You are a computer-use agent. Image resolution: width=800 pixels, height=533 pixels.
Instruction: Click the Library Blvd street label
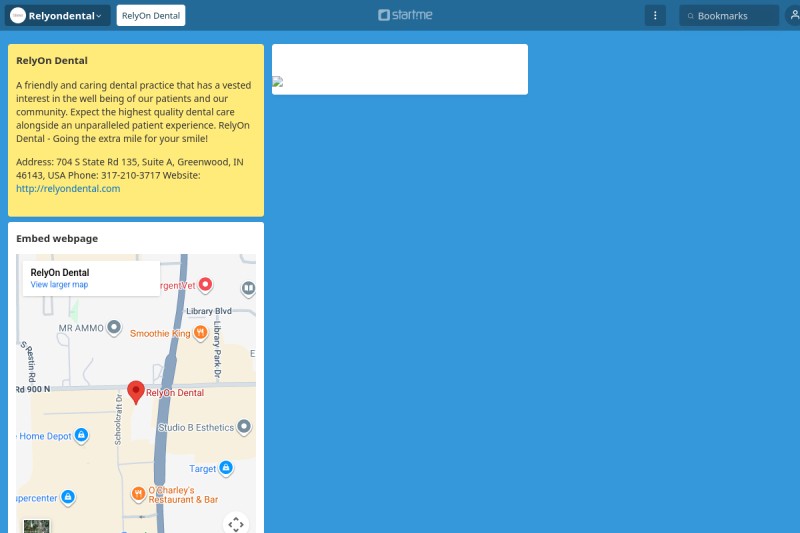(209, 311)
